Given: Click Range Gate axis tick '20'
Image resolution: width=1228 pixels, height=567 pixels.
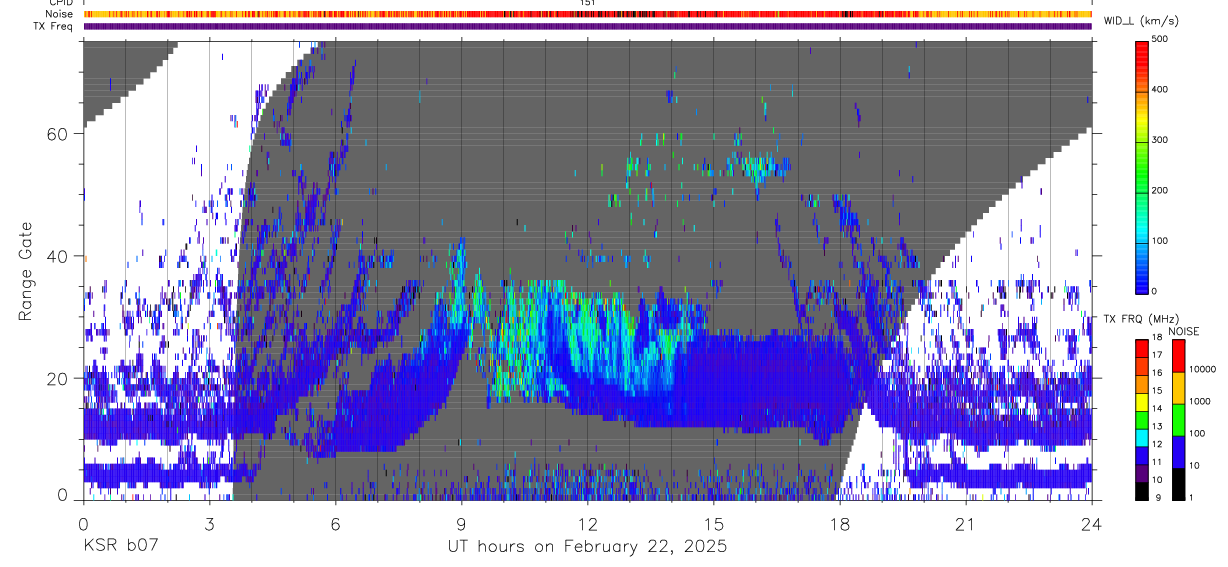Looking at the screenshot, I should tap(59, 378).
